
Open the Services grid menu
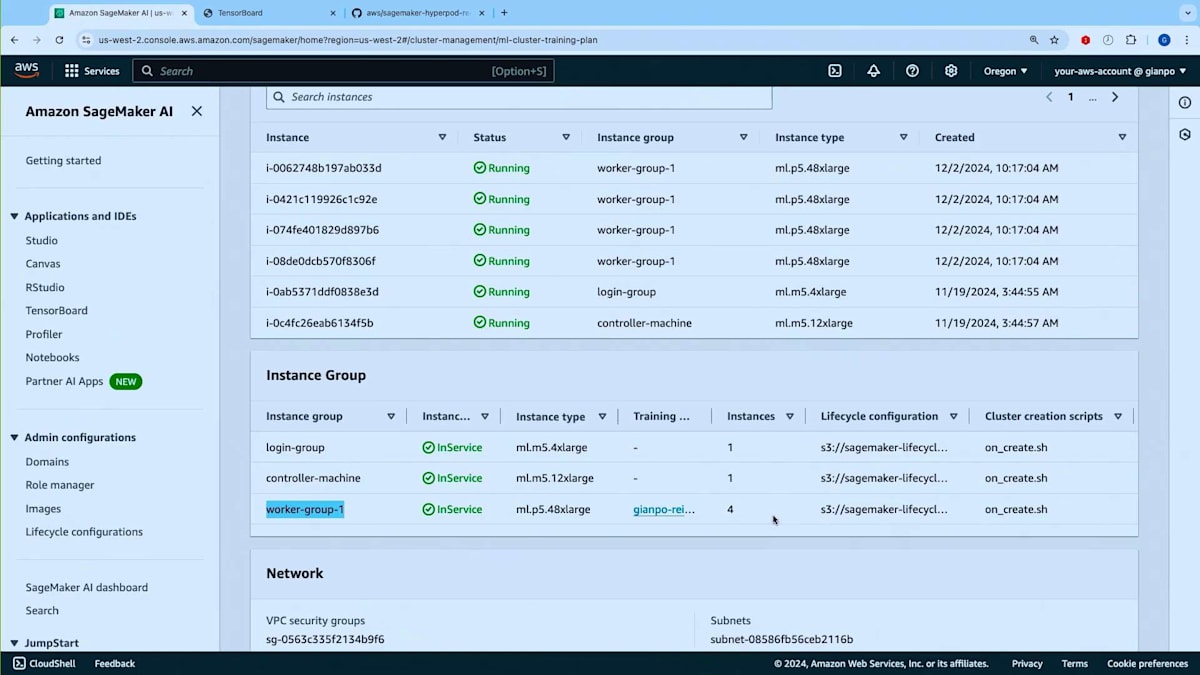pos(92,71)
